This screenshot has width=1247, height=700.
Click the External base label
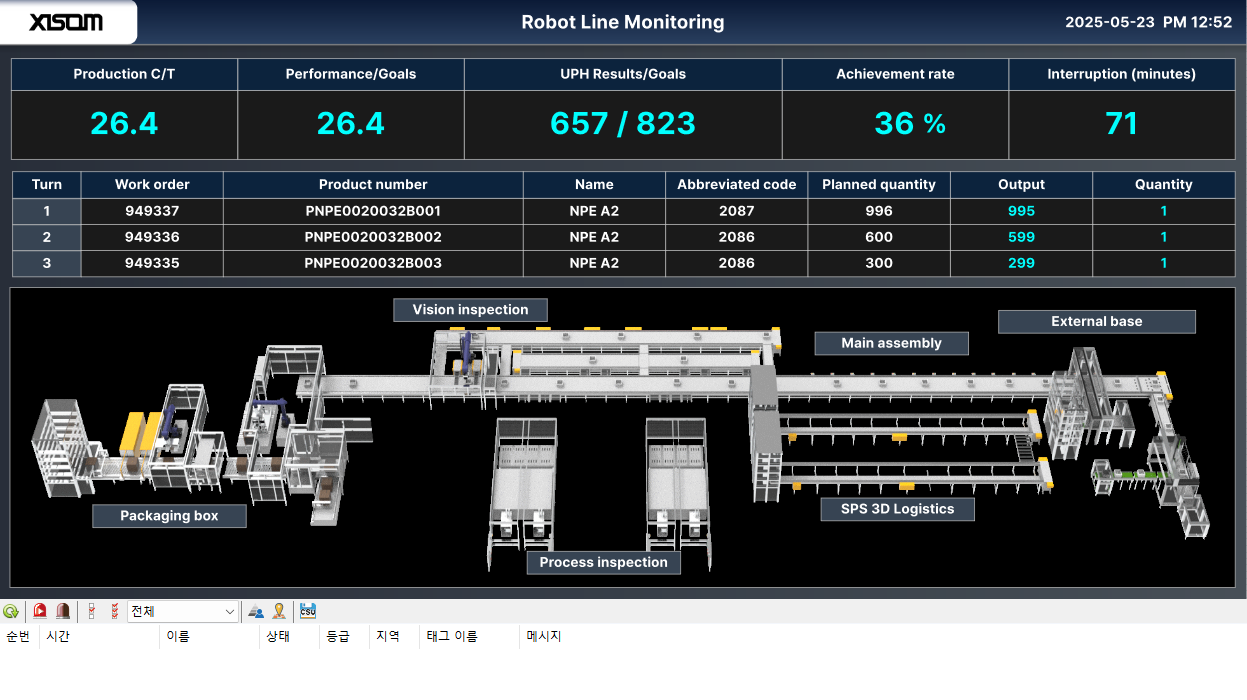[1096, 321]
